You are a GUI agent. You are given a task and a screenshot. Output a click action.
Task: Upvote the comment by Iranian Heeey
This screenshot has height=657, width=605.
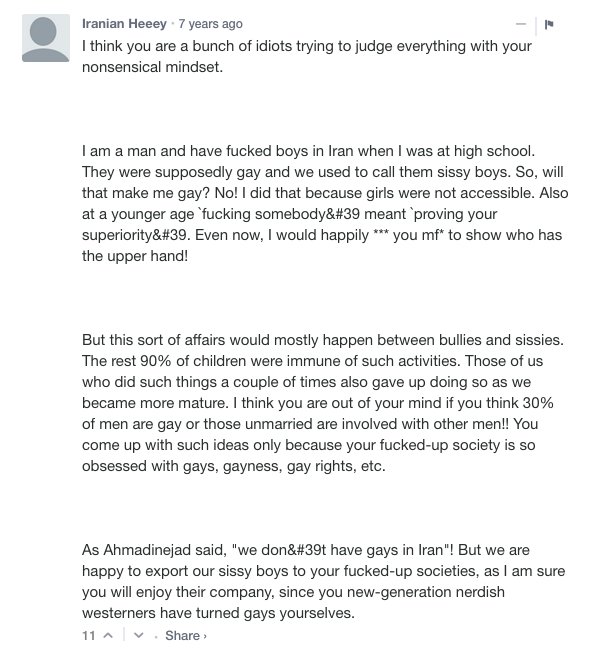pyautogui.click(x=108, y=636)
